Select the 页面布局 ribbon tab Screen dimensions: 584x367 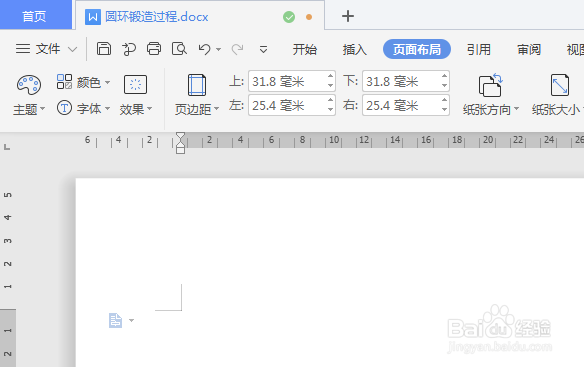[417, 49]
